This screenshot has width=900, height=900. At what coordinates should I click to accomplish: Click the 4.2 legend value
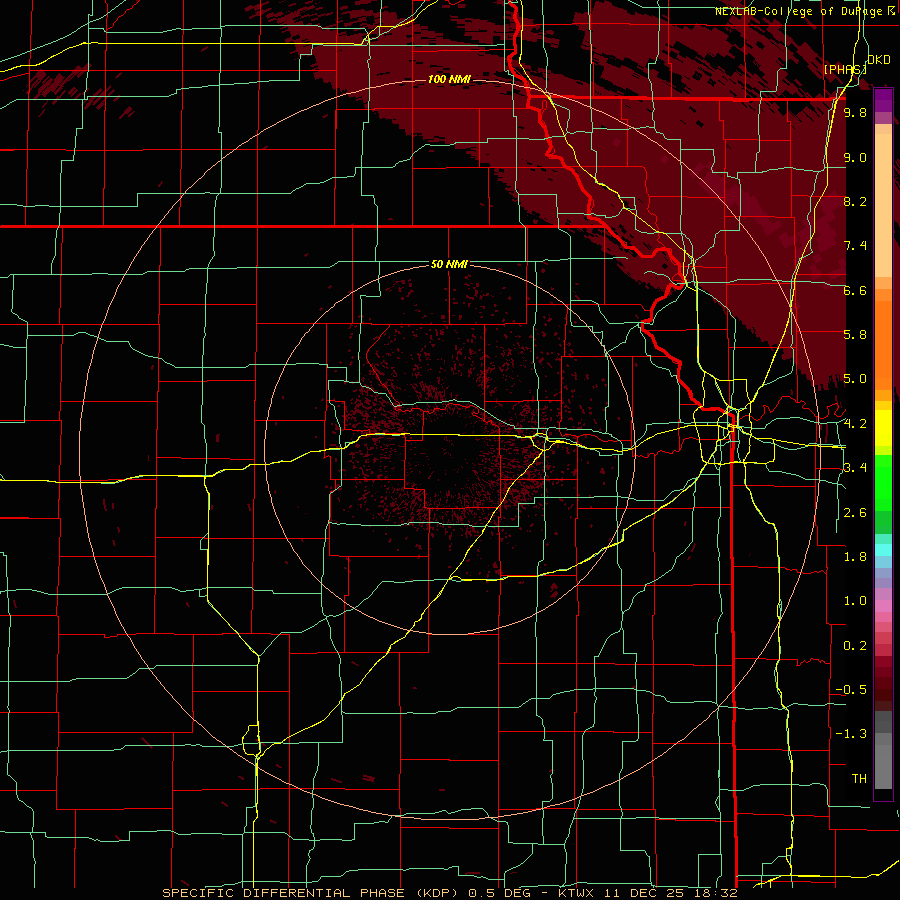(x=855, y=424)
